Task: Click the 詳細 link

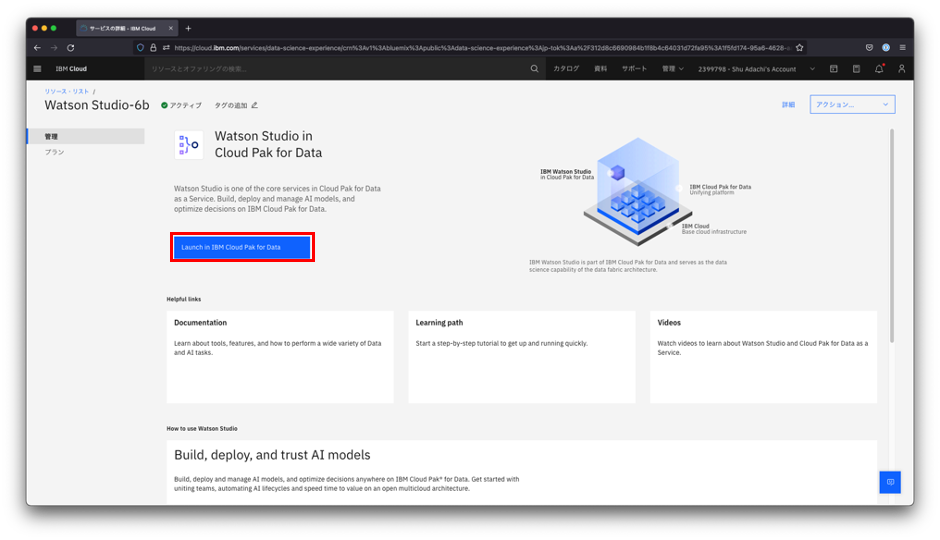Action: pyautogui.click(x=788, y=105)
